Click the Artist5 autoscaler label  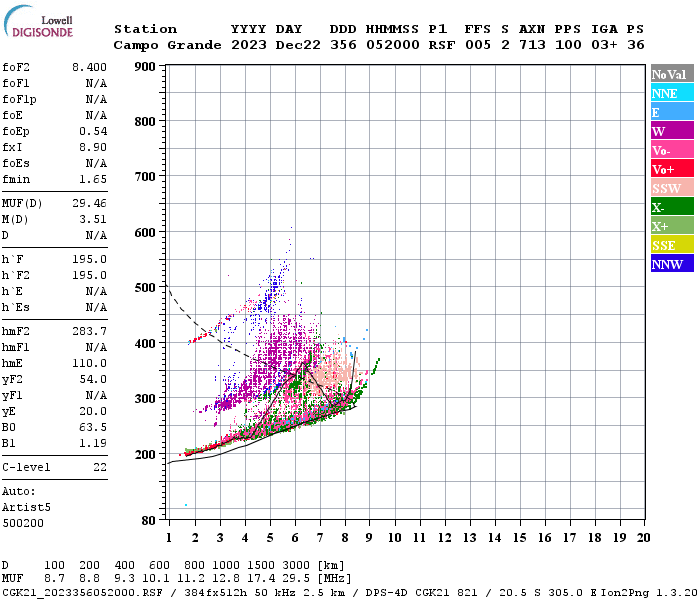[26, 508]
